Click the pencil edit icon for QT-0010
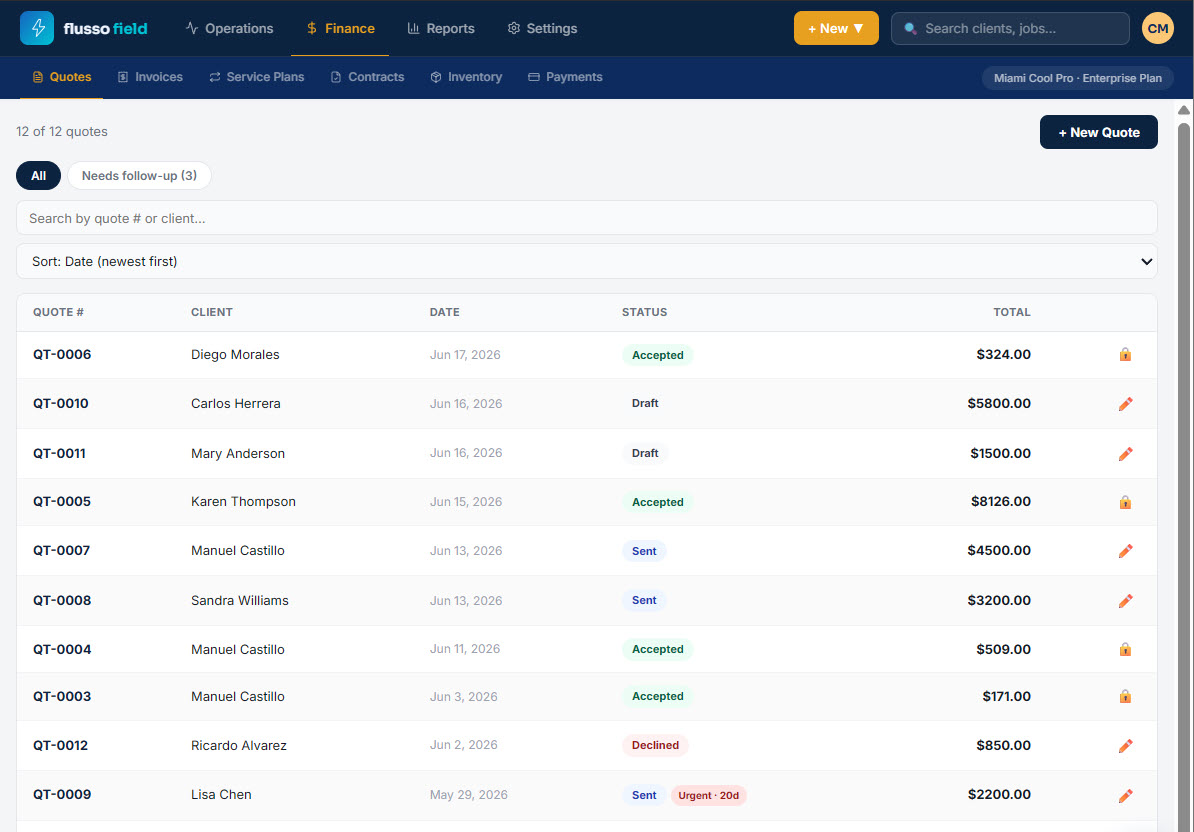 [1125, 403]
